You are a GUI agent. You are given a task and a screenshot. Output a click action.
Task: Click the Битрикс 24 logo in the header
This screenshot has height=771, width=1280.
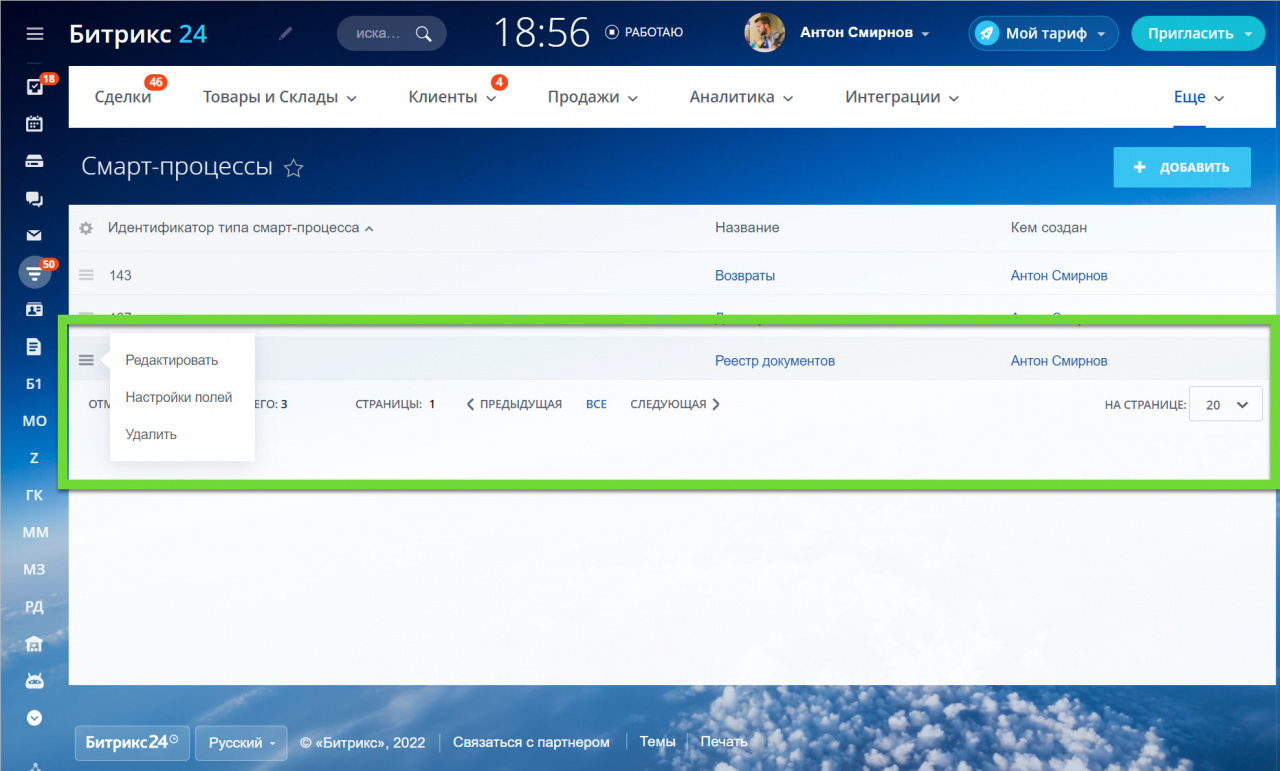click(x=138, y=33)
